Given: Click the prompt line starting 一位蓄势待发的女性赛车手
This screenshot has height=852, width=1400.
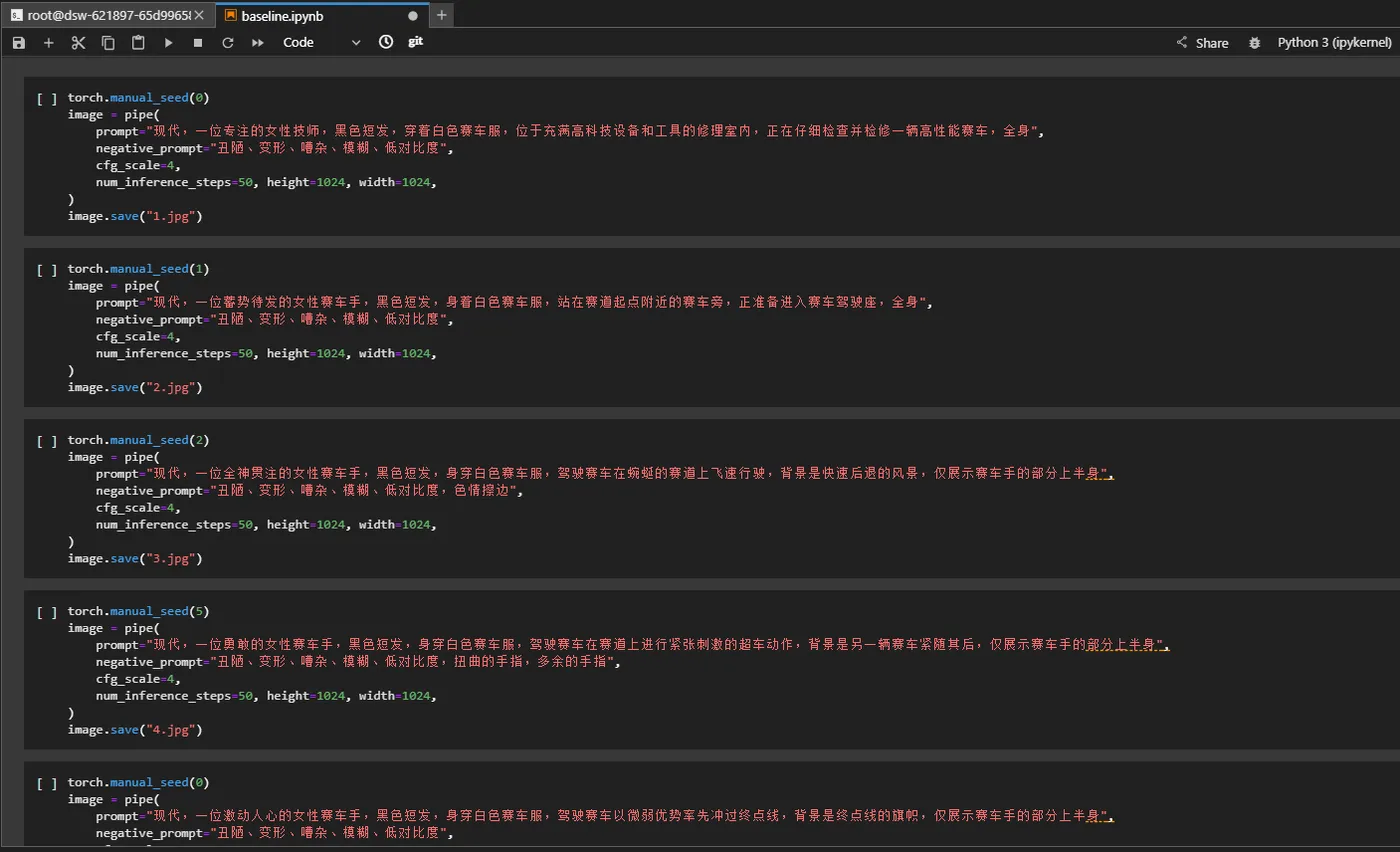Looking at the screenshot, I should pyautogui.click(x=515, y=302).
